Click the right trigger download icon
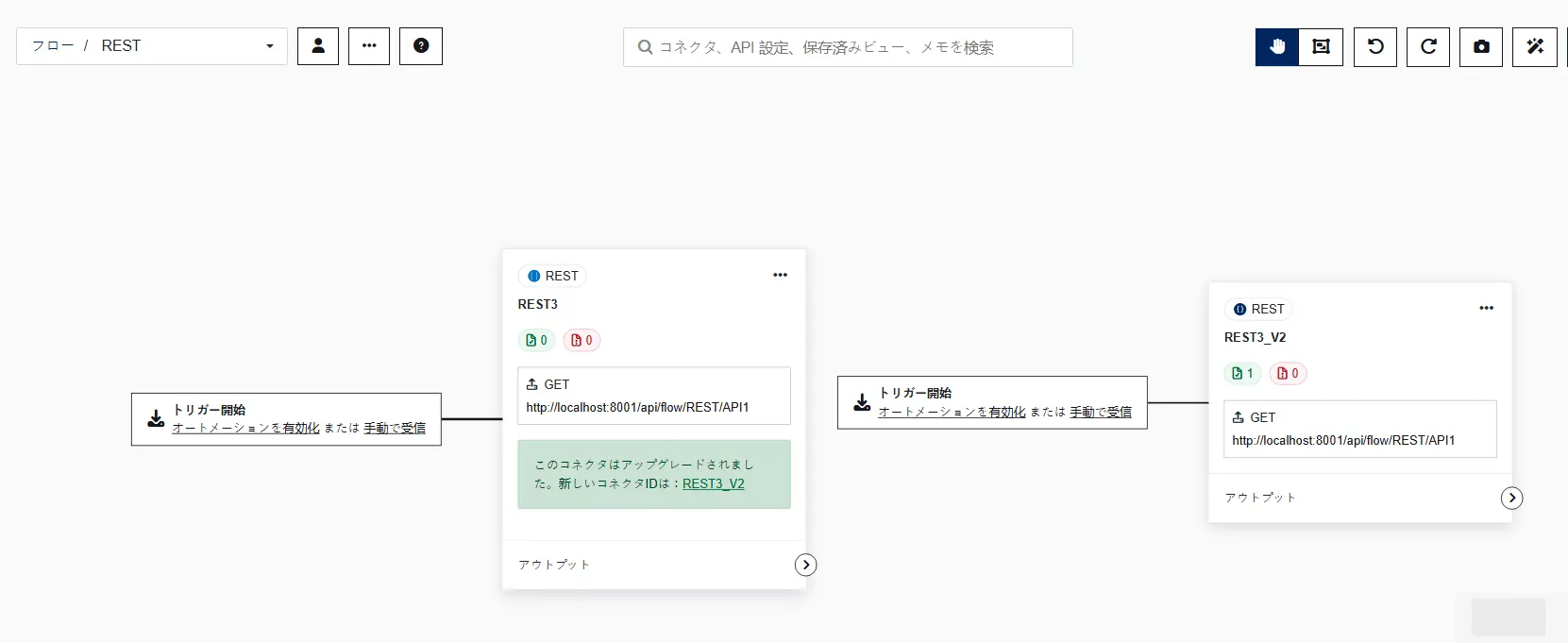1568x643 pixels. (x=862, y=402)
